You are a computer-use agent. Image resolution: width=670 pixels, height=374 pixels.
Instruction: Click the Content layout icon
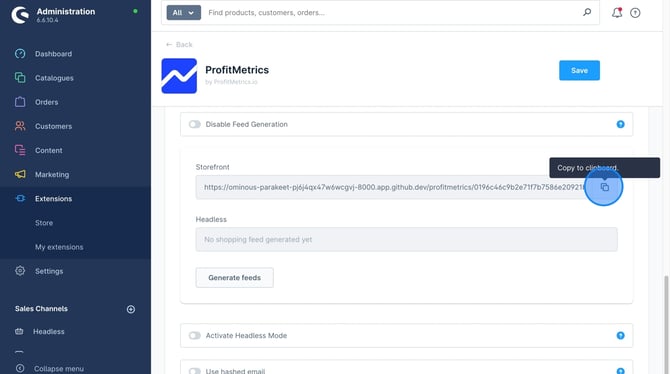[x=20, y=150]
